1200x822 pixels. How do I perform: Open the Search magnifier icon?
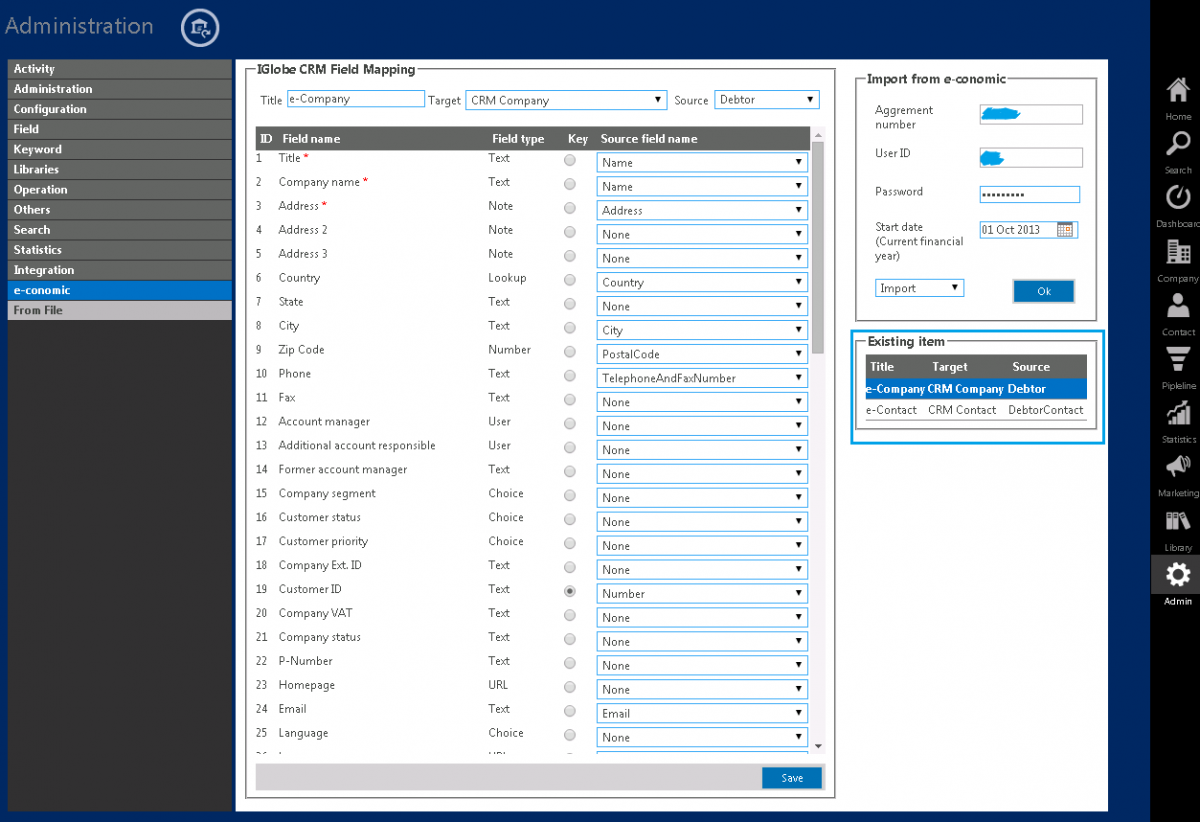click(x=1177, y=145)
